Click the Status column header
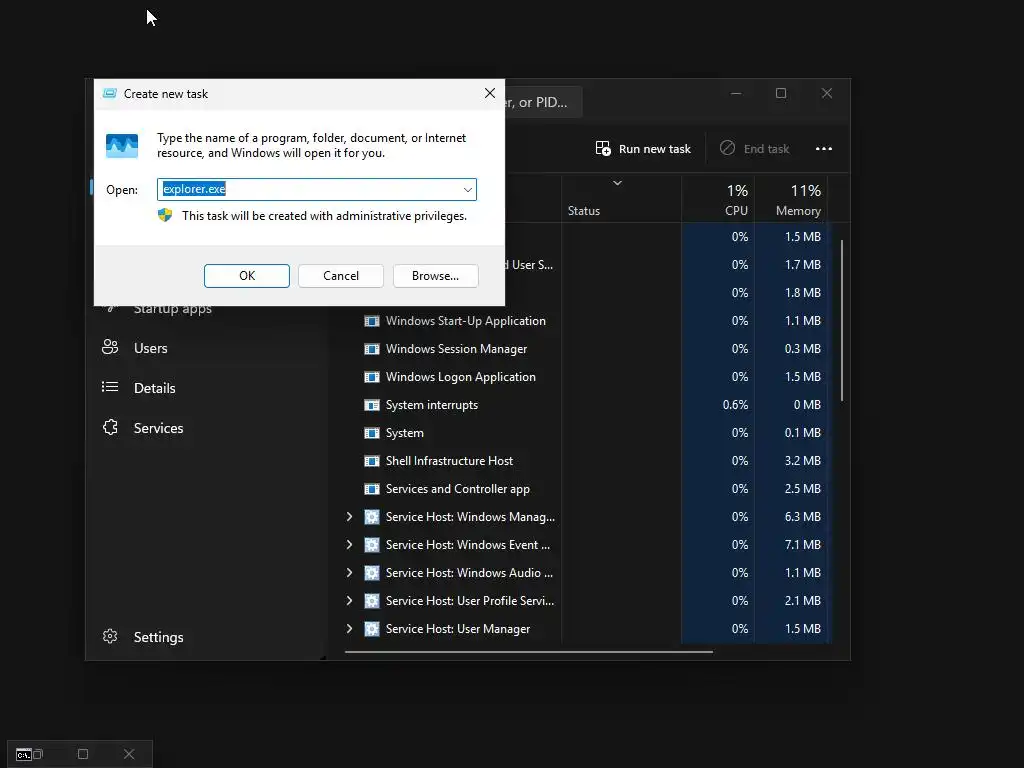1024x768 pixels. [x=621, y=199]
